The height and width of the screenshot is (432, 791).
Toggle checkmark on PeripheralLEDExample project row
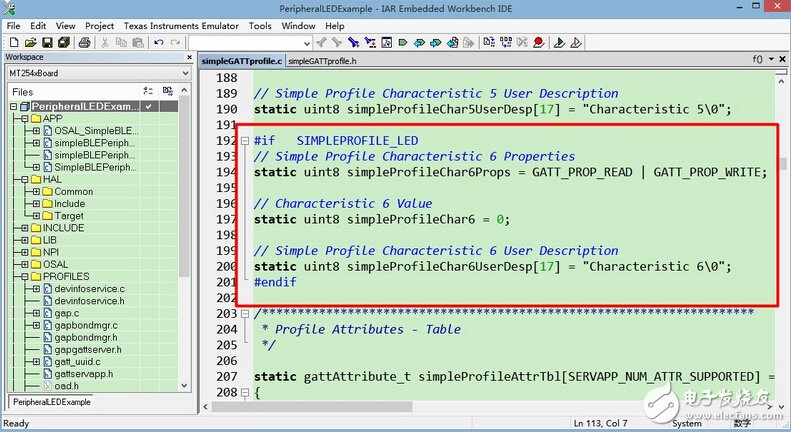(148, 106)
